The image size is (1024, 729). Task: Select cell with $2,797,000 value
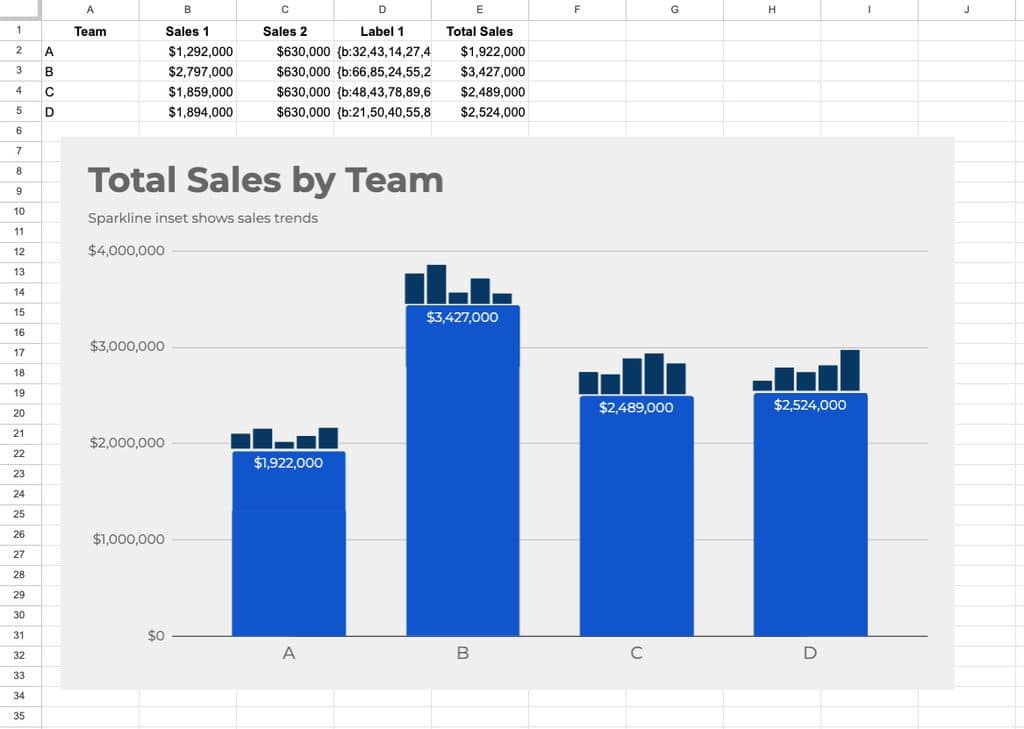tap(187, 72)
